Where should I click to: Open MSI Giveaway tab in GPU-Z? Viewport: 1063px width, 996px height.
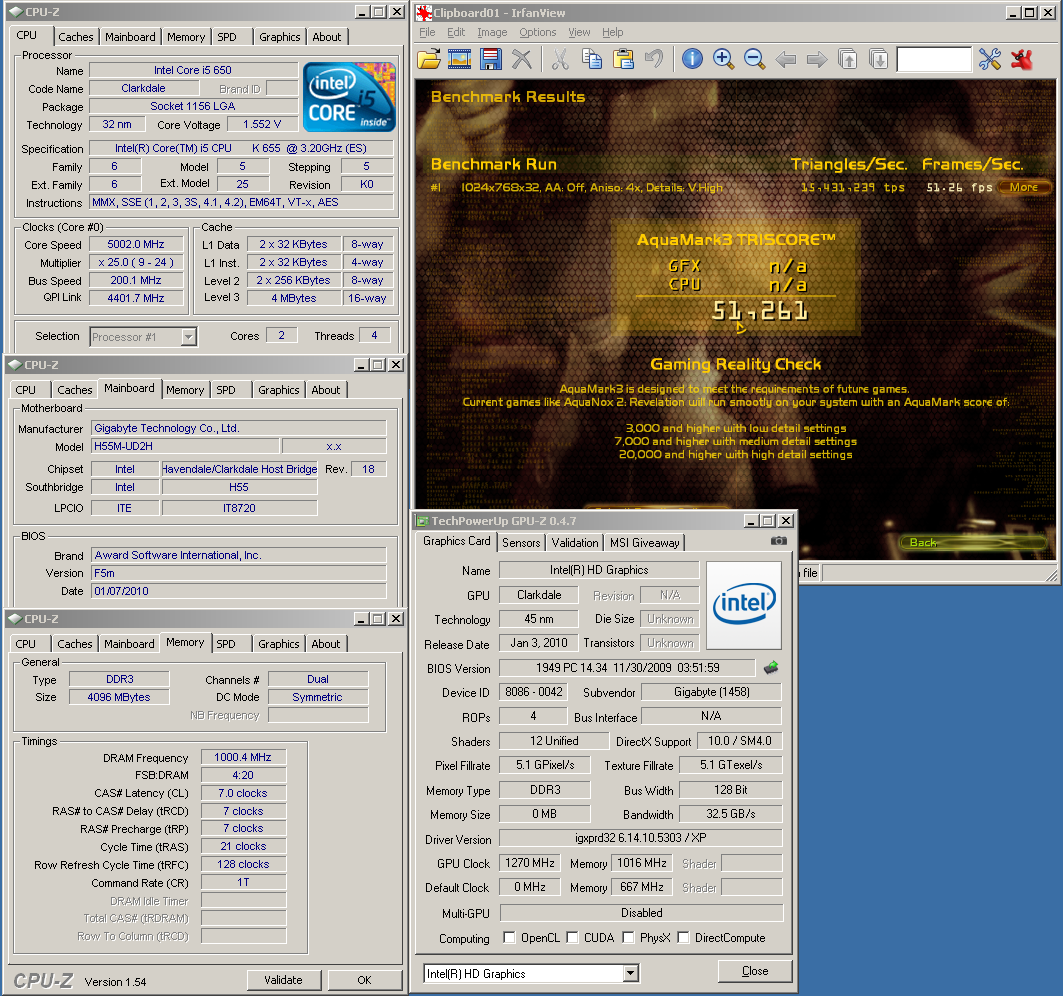[x=645, y=542]
